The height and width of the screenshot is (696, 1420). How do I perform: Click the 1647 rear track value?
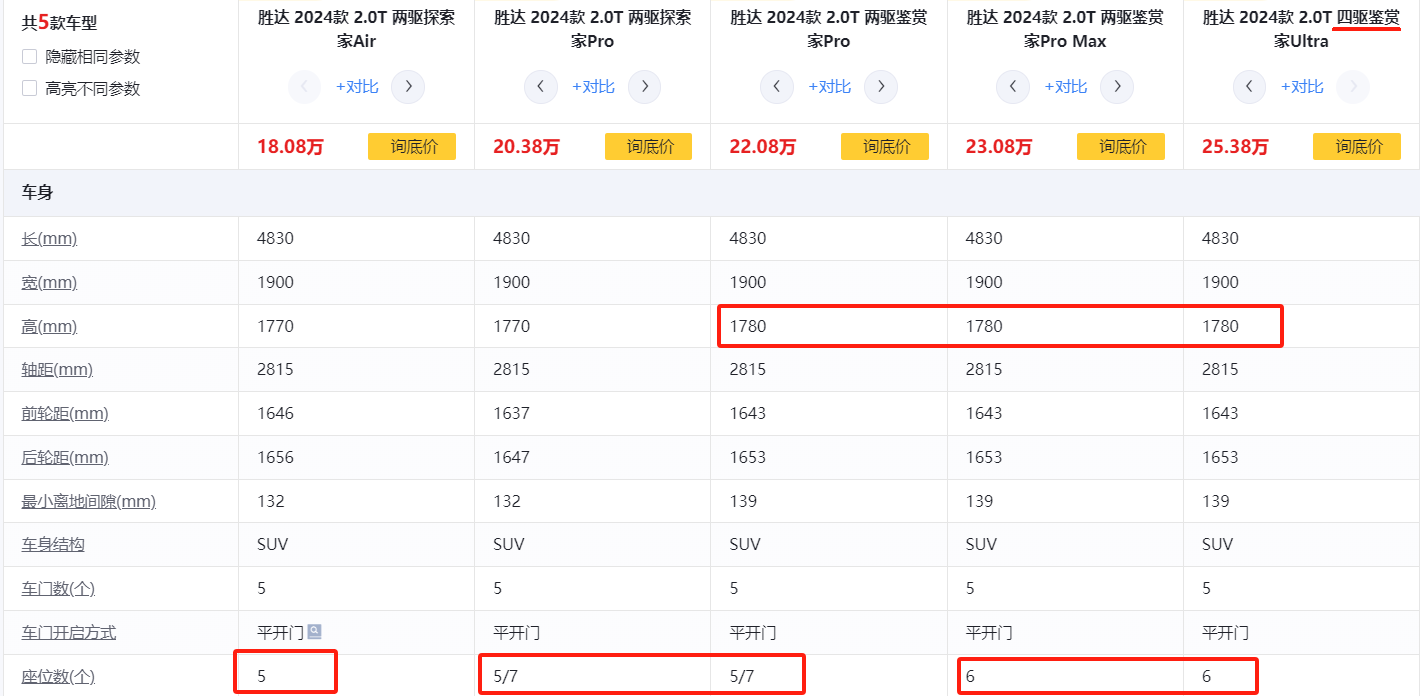click(512, 457)
